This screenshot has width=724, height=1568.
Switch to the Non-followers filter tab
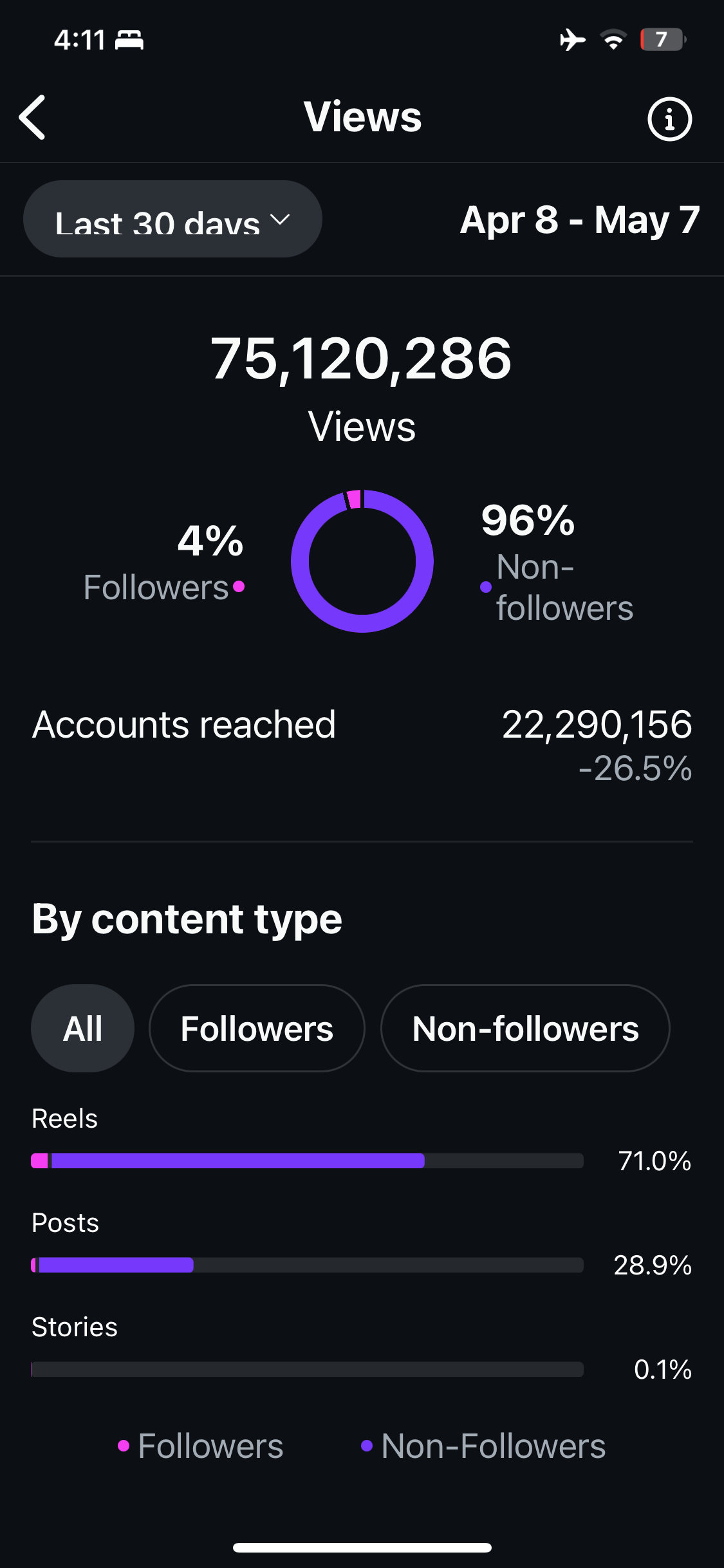click(x=525, y=1028)
